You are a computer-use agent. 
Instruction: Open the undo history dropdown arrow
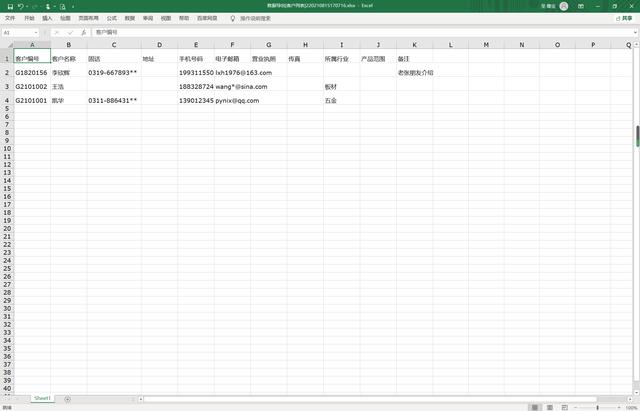click(x=27, y=7)
